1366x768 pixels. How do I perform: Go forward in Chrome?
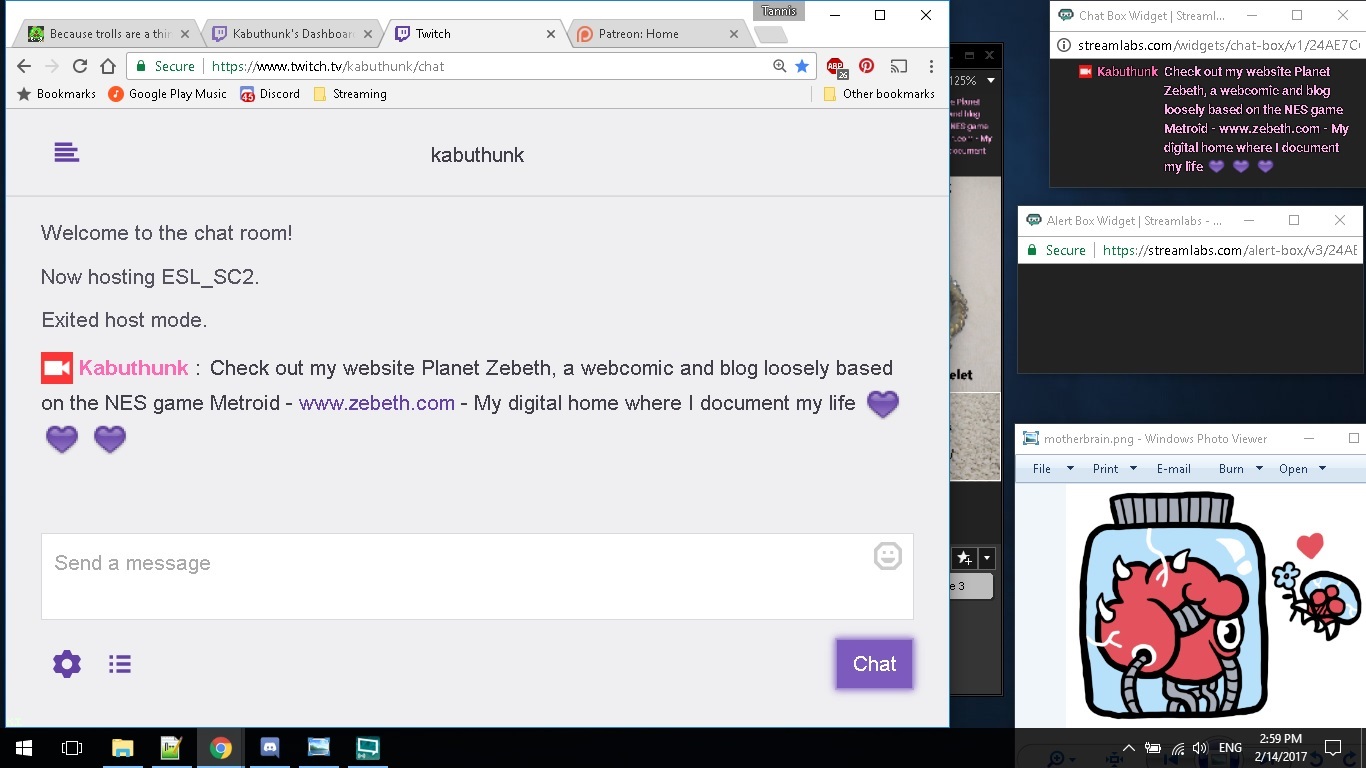[52, 66]
